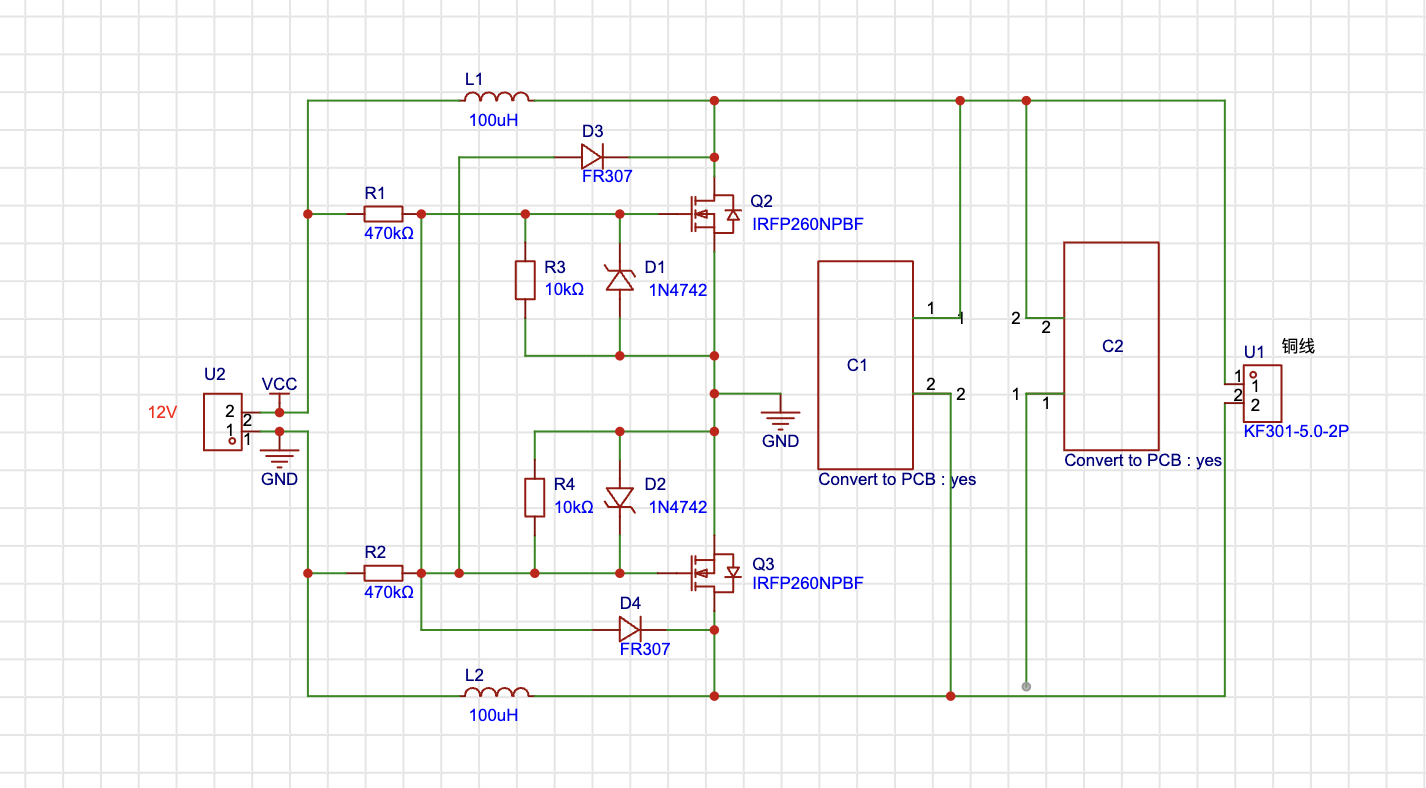1426x788 pixels.
Task: Click "Convert to PCB : yes" under C2
Action: click(1143, 460)
